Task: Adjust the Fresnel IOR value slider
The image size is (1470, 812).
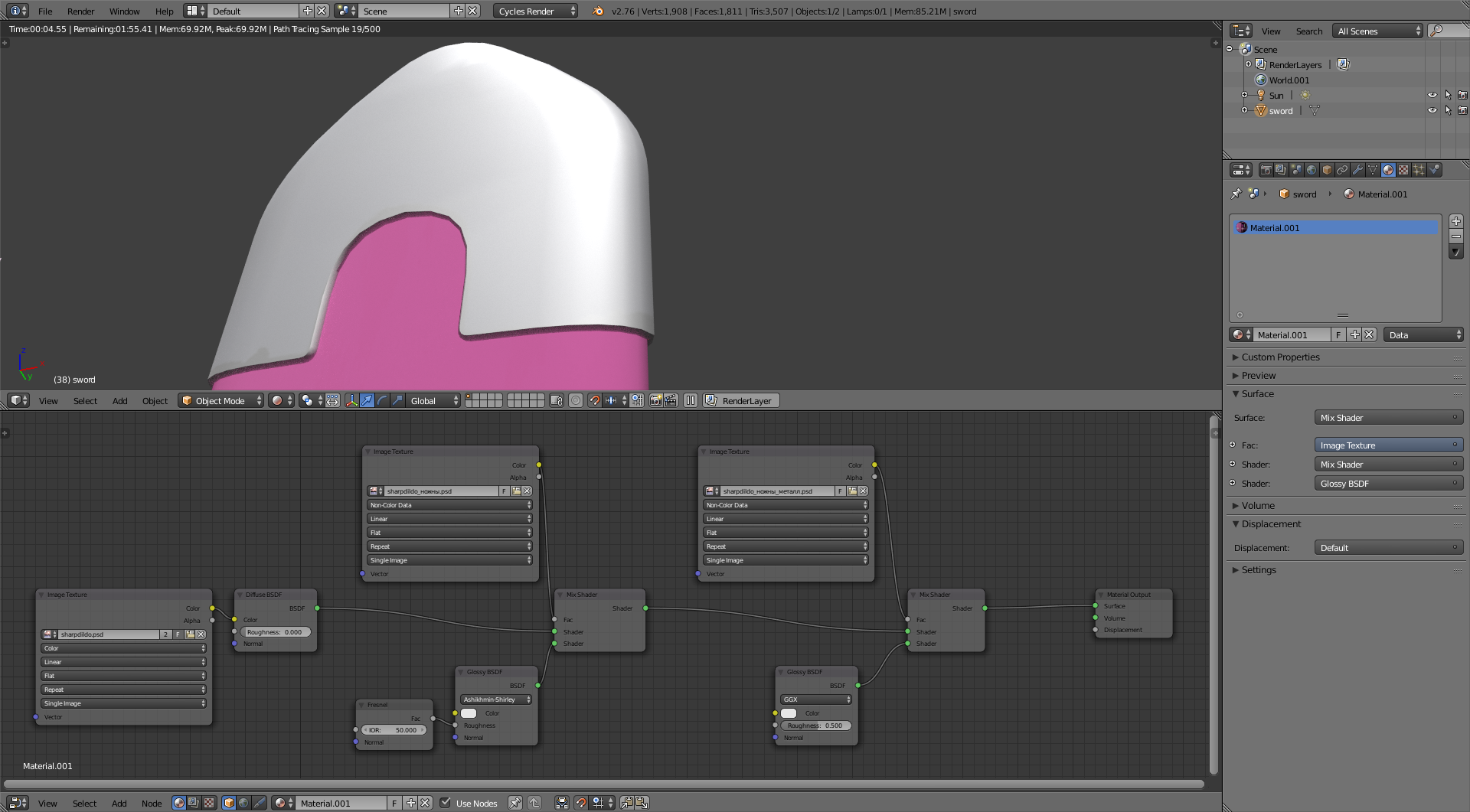Action: [394, 730]
